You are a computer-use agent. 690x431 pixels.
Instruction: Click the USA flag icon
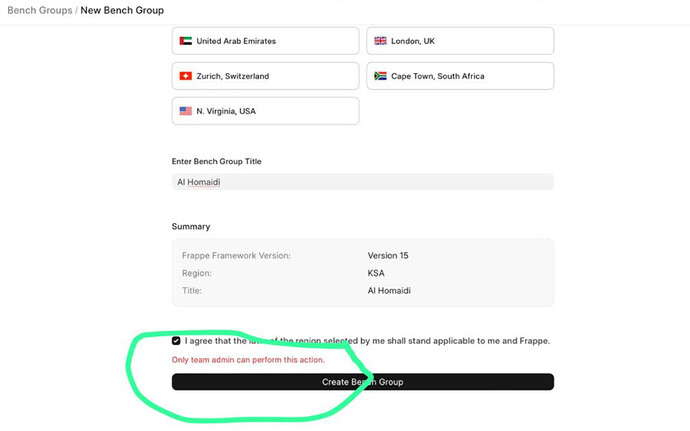[x=185, y=111]
